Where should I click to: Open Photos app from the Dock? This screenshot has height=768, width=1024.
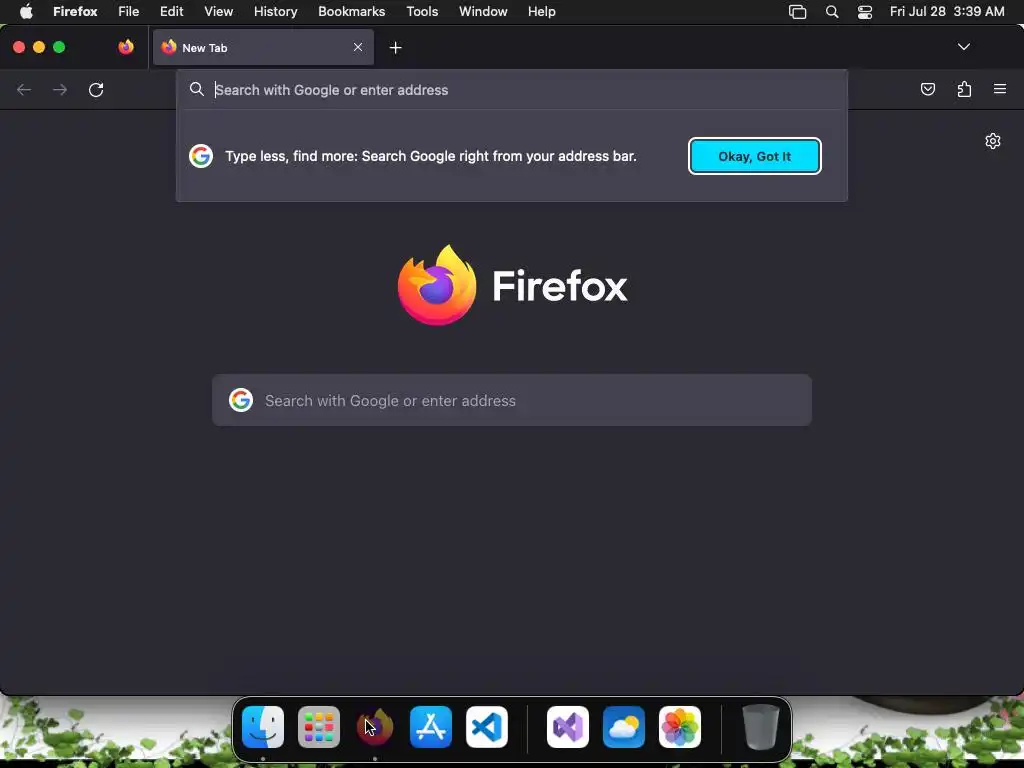(680, 726)
